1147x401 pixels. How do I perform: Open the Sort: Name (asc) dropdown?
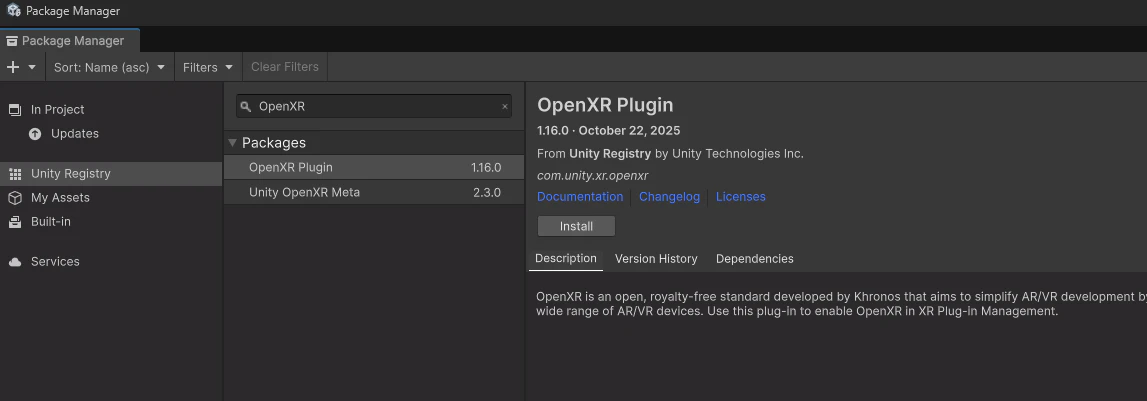(110, 67)
